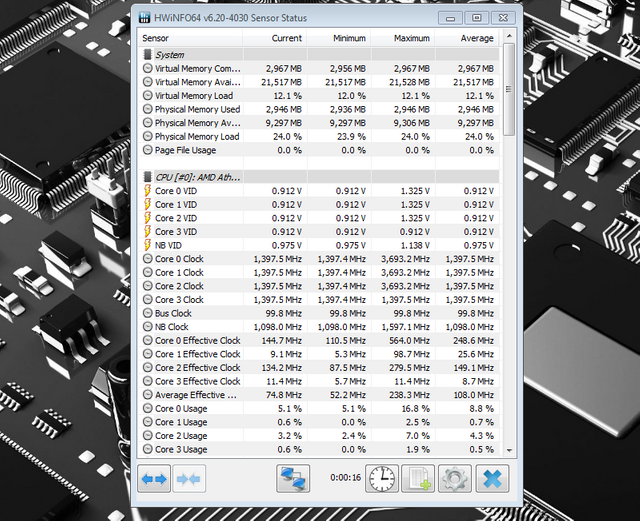Select the Physical Memory Av... row label
640x521 pixels.
click(198, 123)
